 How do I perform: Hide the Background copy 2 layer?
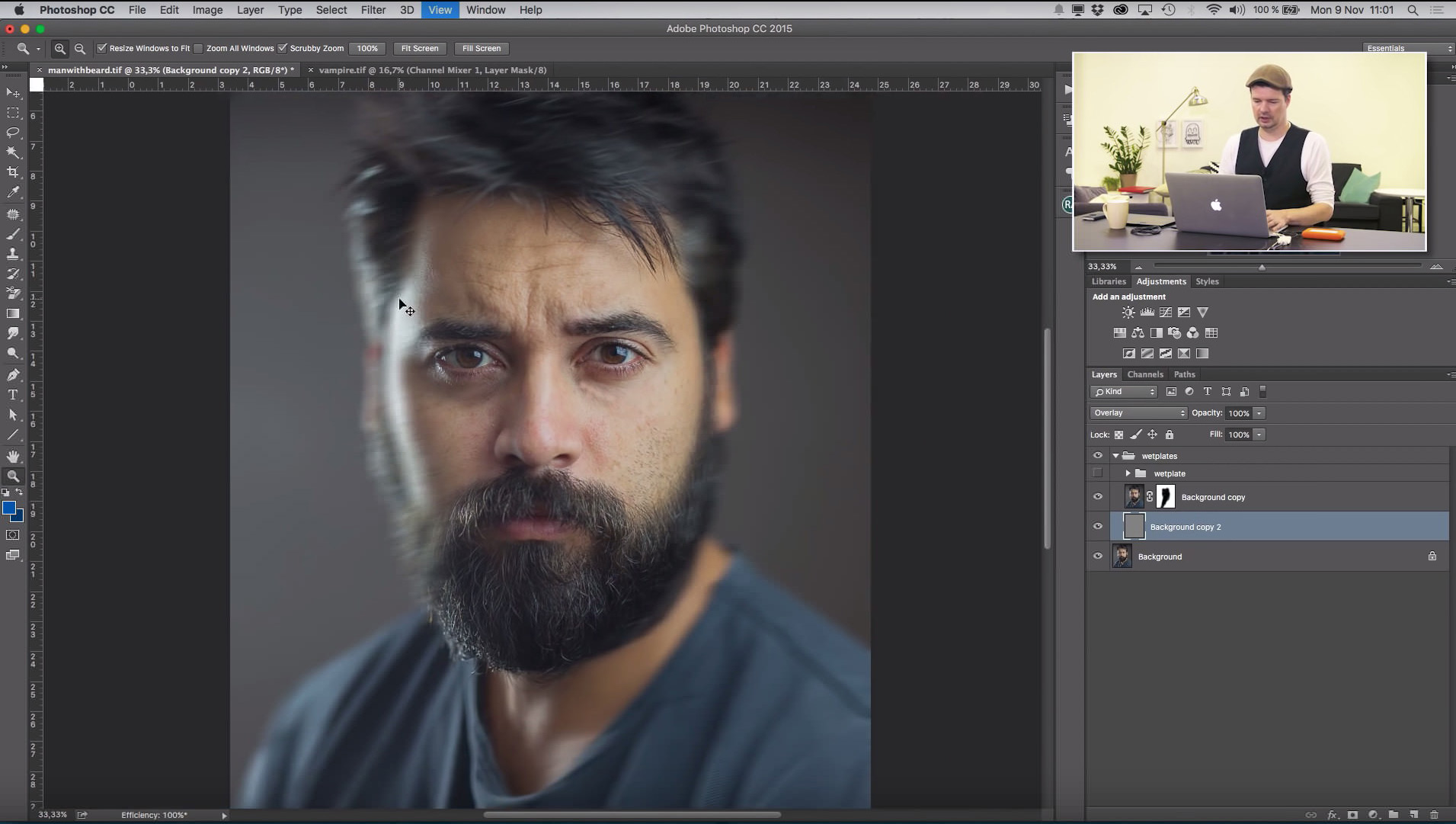coord(1098,527)
